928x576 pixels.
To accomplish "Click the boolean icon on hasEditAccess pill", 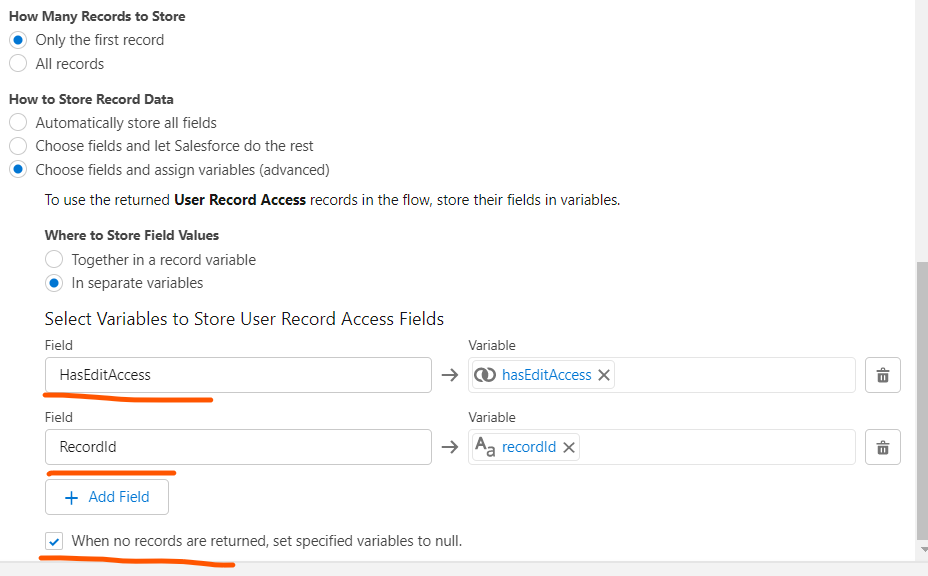I will 485,375.
